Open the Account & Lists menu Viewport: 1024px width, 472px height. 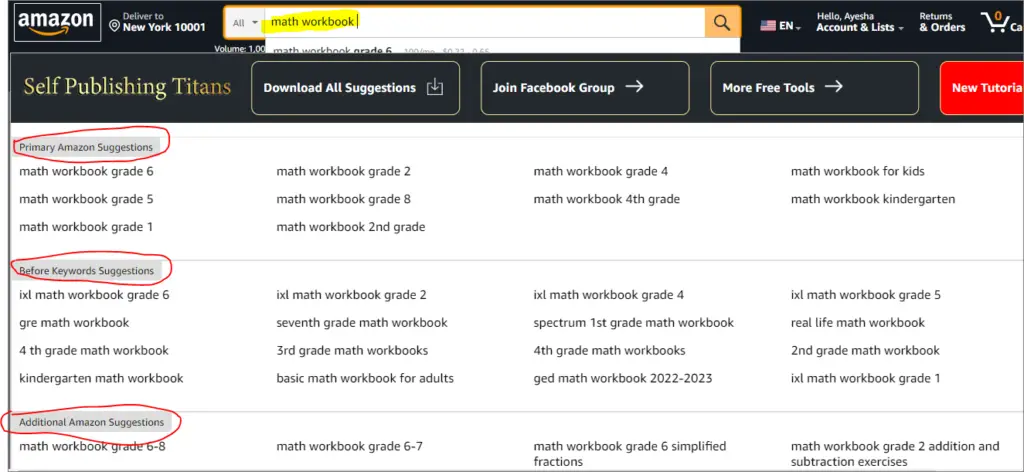point(859,22)
